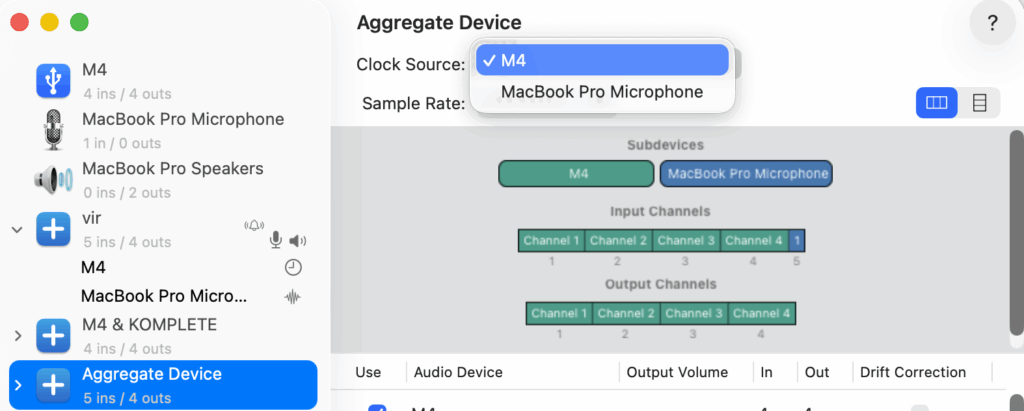Viewport: 1024px width, 411px height.
Task: Choose M4 as the clock source
Action: coord(602,60)
